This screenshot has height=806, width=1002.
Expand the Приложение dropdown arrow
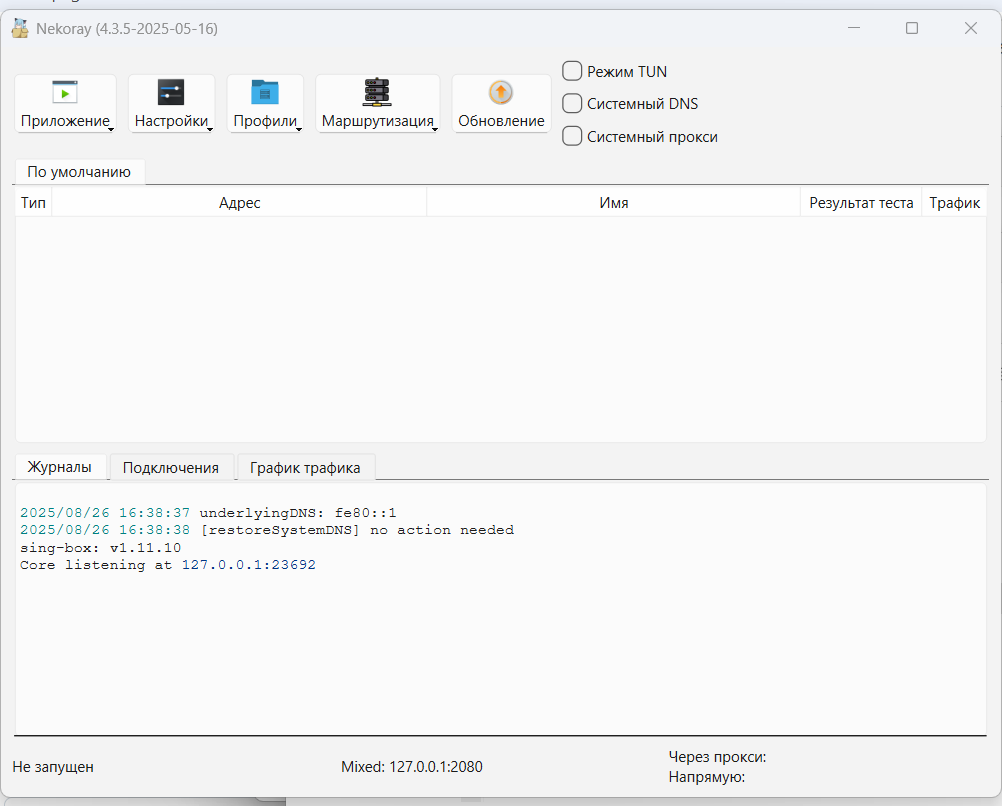click(x=111, y=129)
